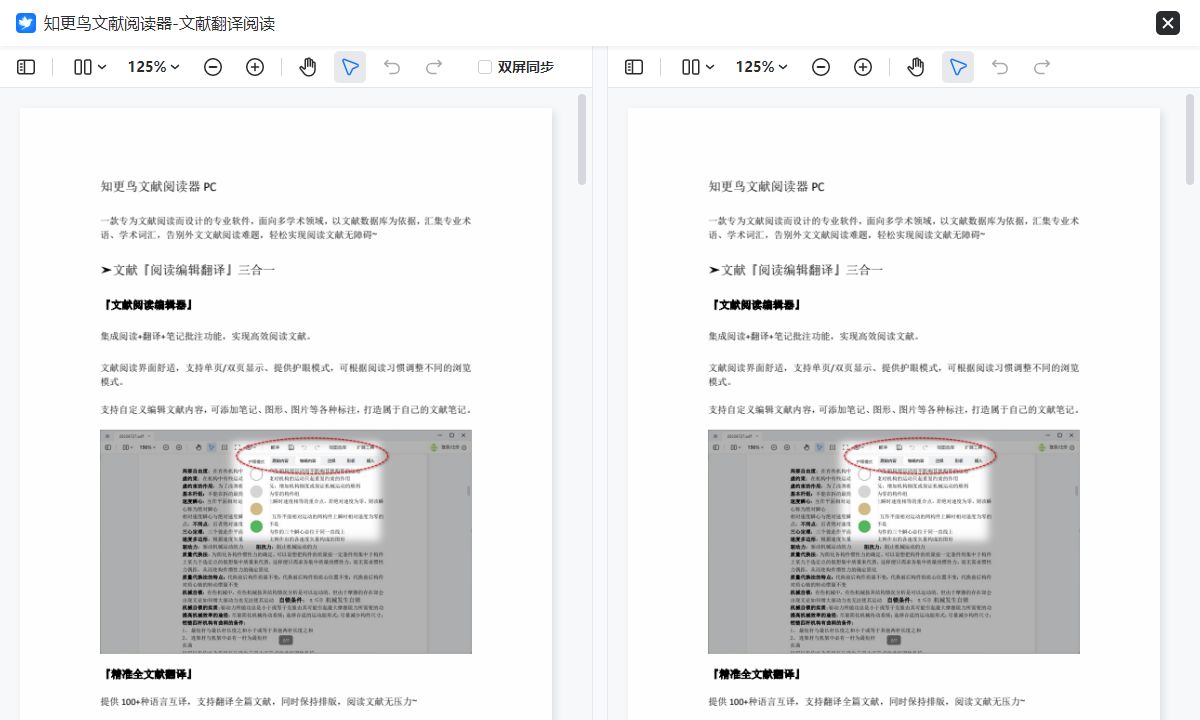
Task: Zoom in on the left pane
Action: [x=255, y=67]
